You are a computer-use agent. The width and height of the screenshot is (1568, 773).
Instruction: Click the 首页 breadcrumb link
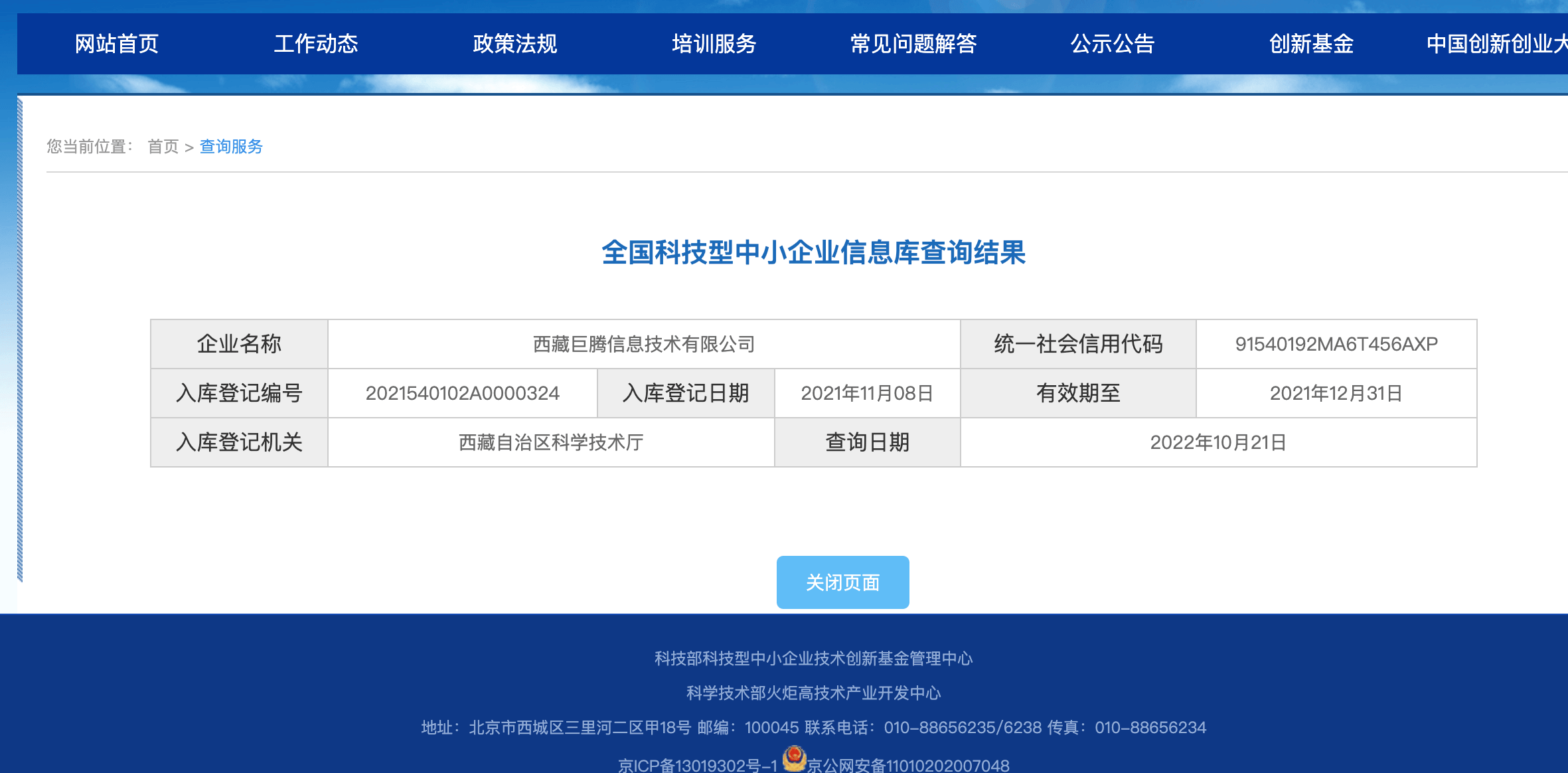point(163,147)
